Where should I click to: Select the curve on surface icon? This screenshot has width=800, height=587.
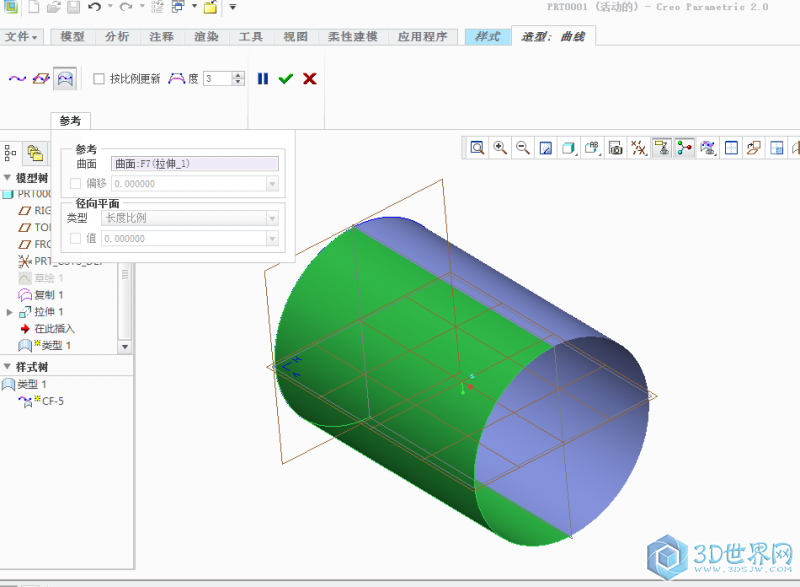pyautogui.click(x=65, y=79)
